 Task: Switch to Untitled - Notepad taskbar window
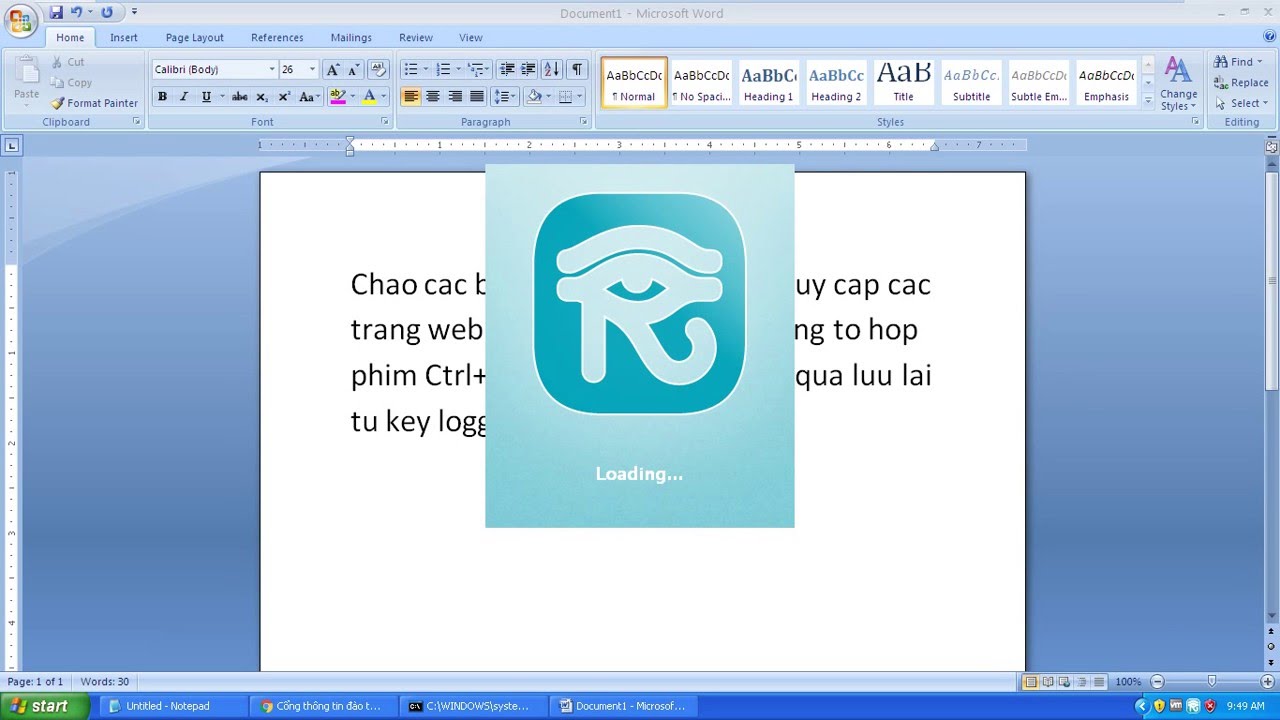[173, 706]
